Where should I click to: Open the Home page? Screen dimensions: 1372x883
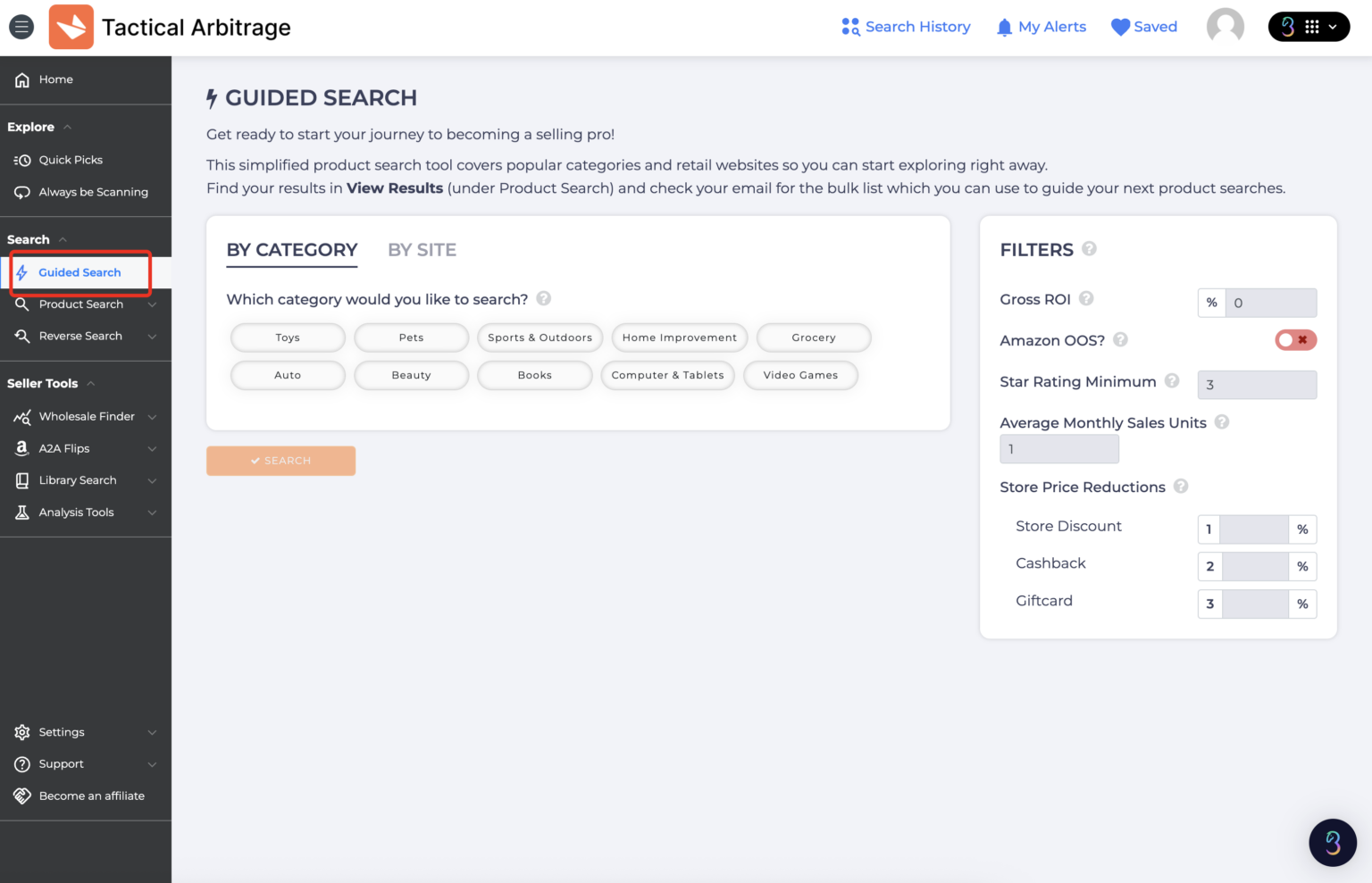point(55,79)
